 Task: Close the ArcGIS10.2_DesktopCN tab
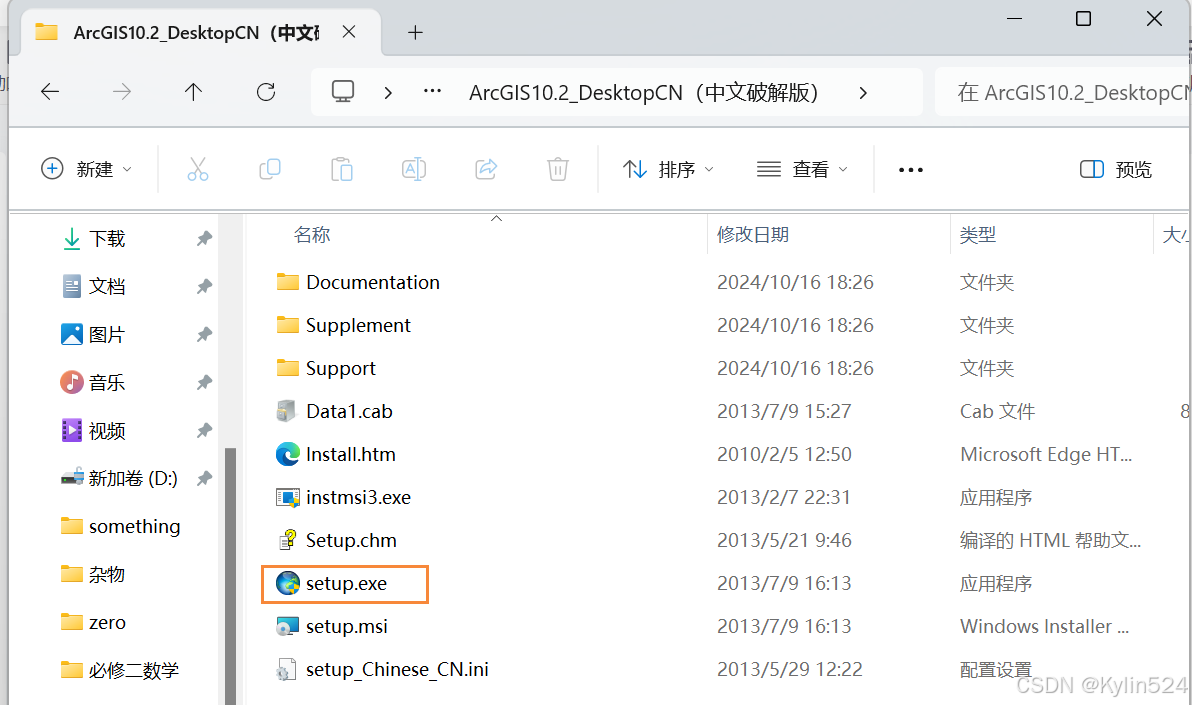(349, 32)
